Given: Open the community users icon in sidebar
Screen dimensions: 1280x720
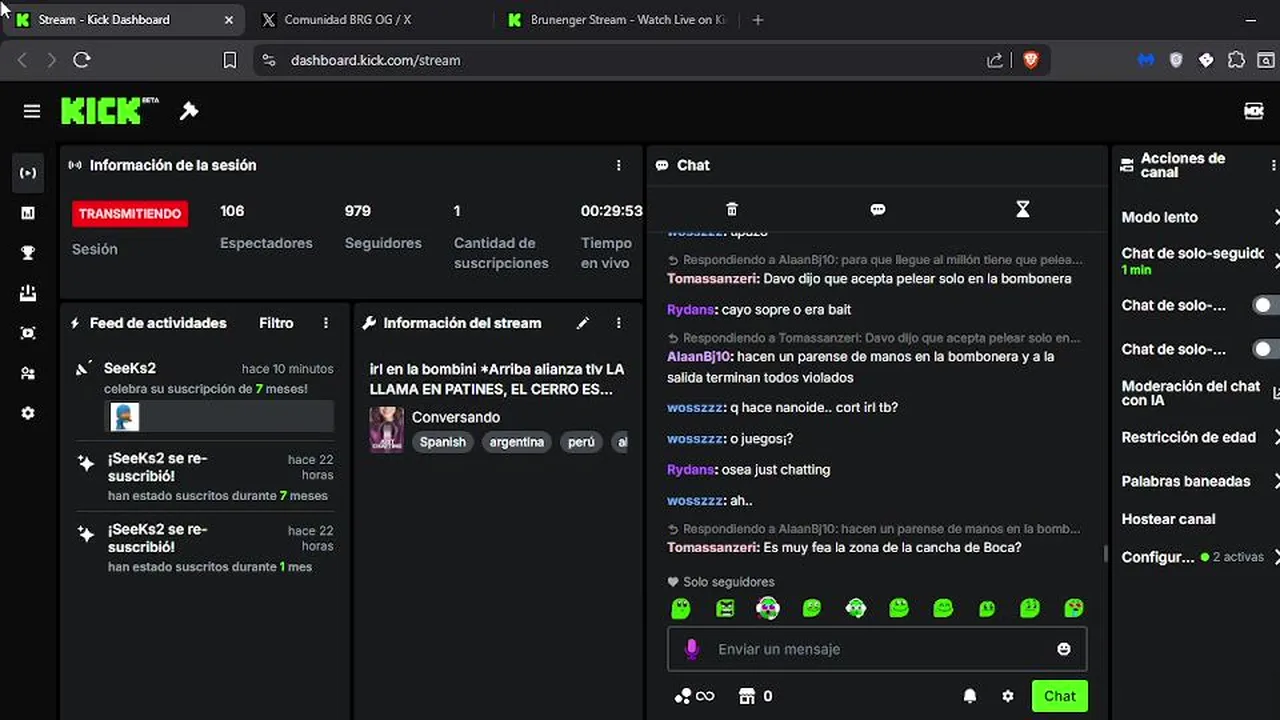Looking at the screenshot, I should pos(28,373).
